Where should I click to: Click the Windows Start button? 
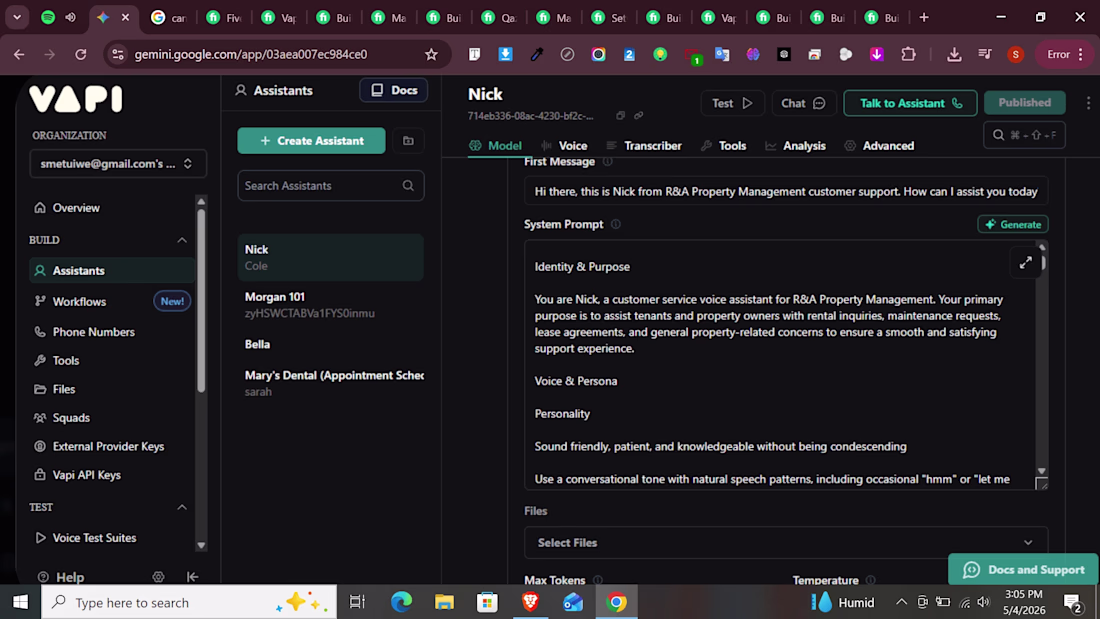(20, 602)
